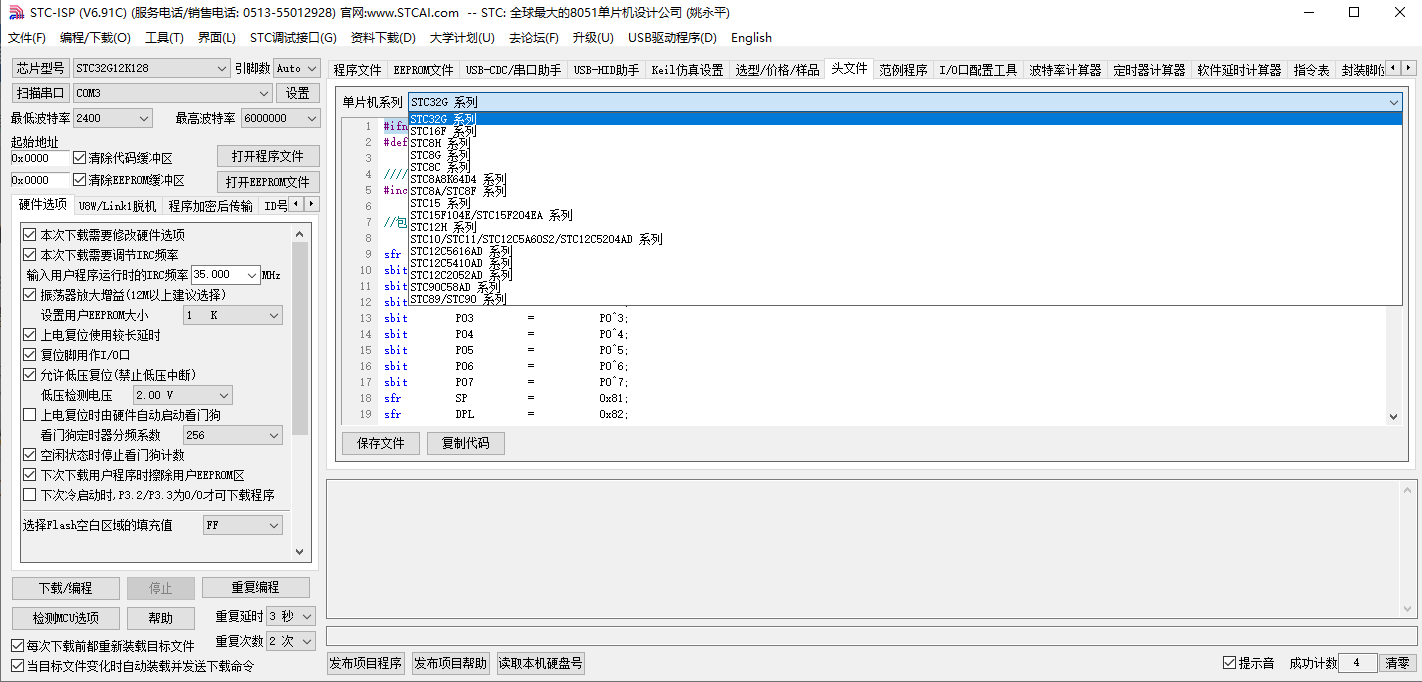The height and width of the screenshot is (682, 1422).
Task: Switch to the 范例程序 tab
Action: click(x=903, y=70)
